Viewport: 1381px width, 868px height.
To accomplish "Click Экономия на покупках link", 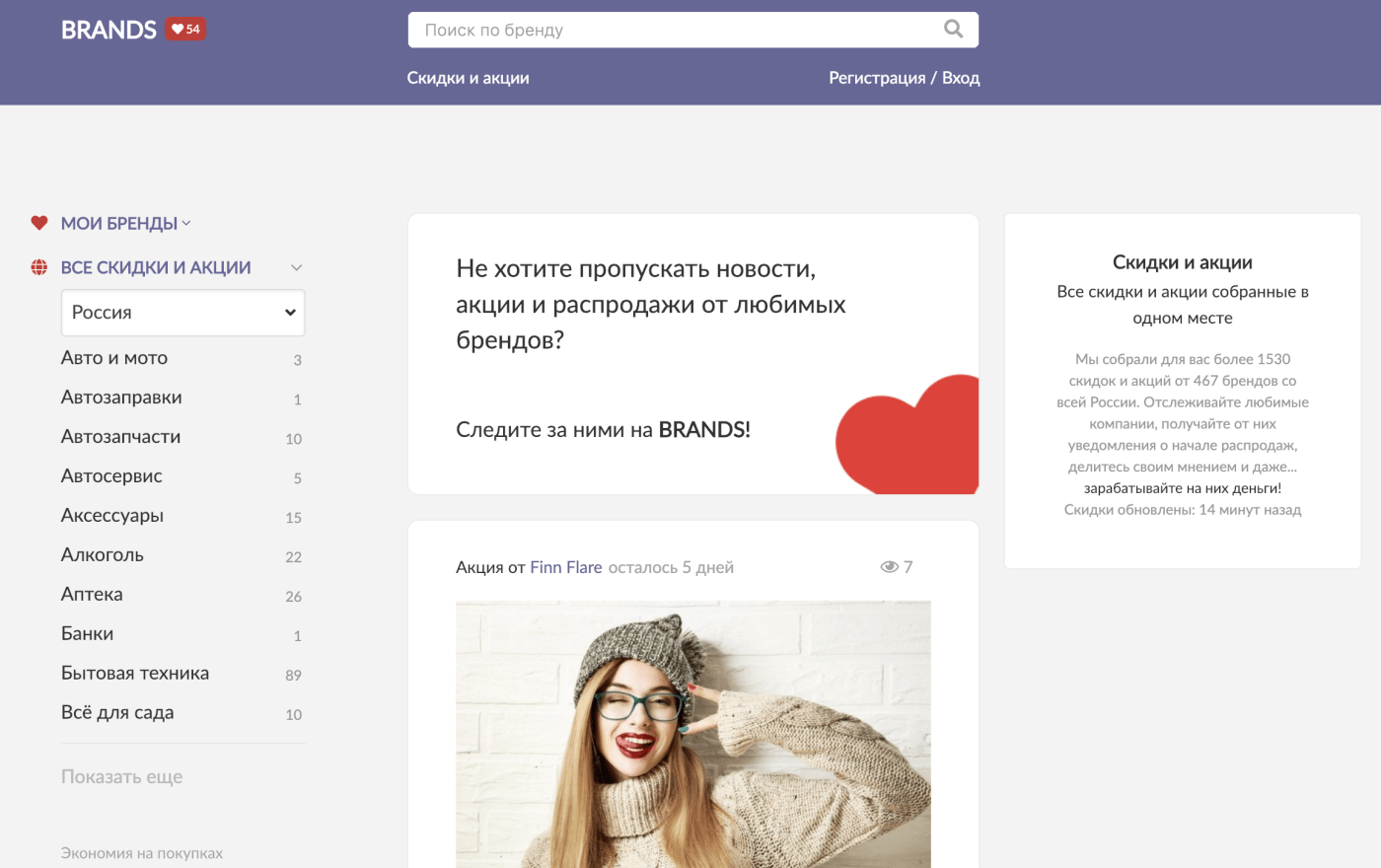I will [142, 852].
